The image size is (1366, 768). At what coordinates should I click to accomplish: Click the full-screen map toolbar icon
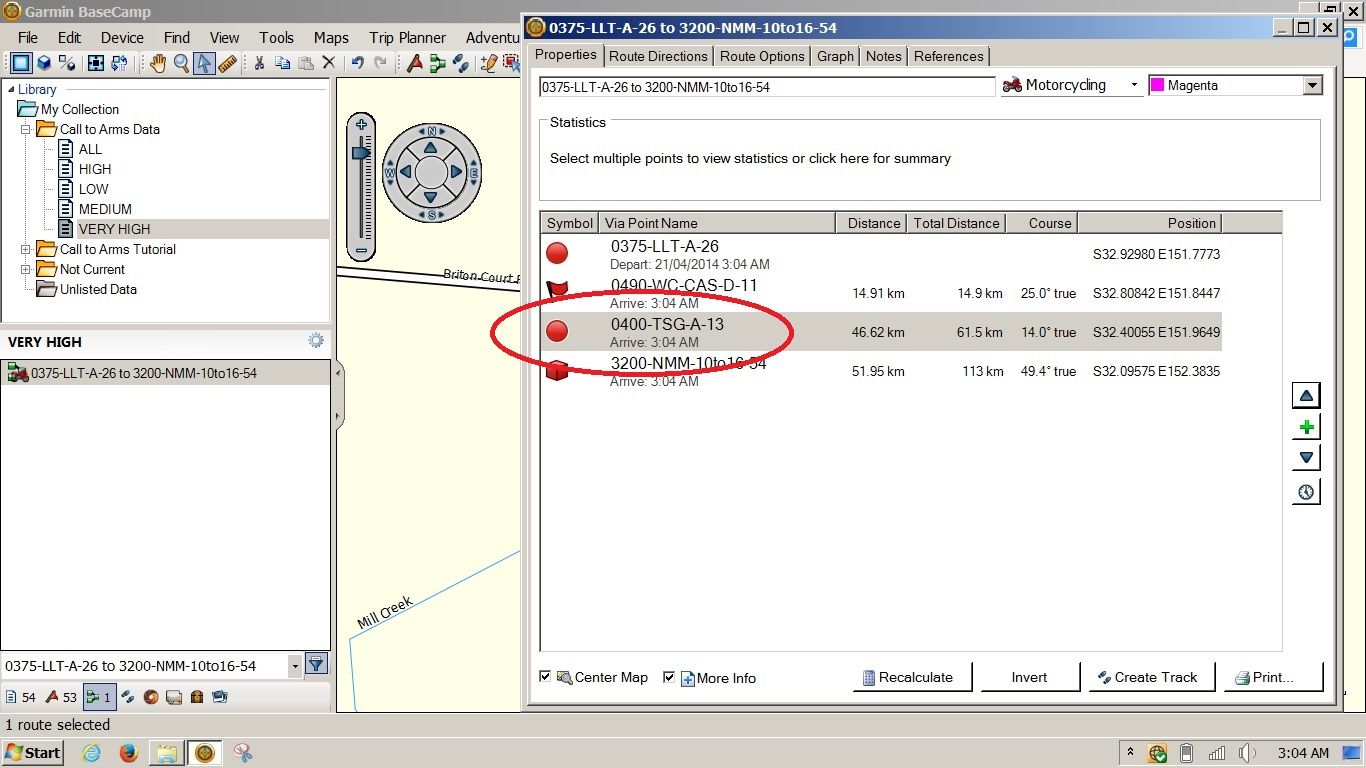point(96,63)
